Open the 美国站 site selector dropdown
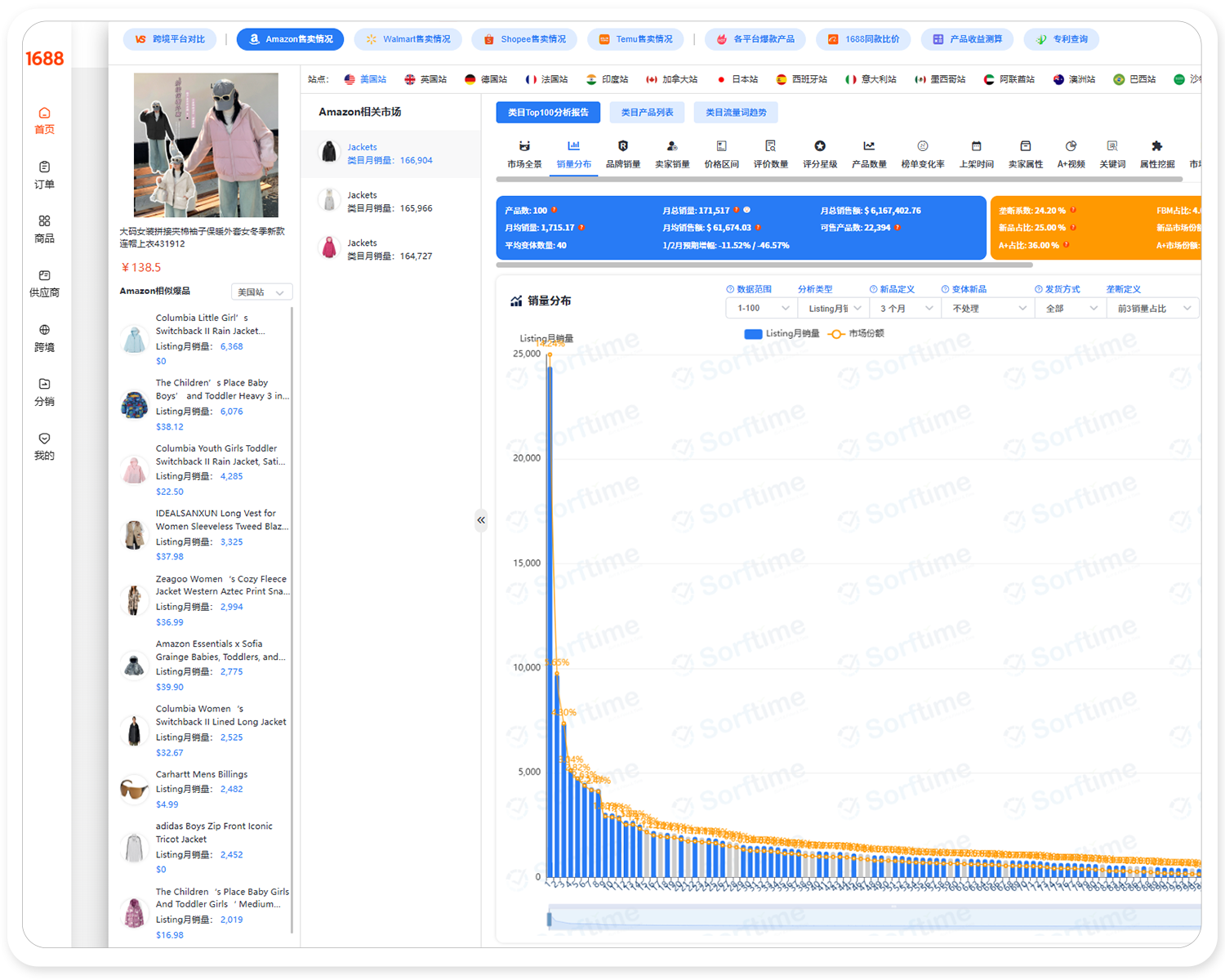 [x=261, y=292]
